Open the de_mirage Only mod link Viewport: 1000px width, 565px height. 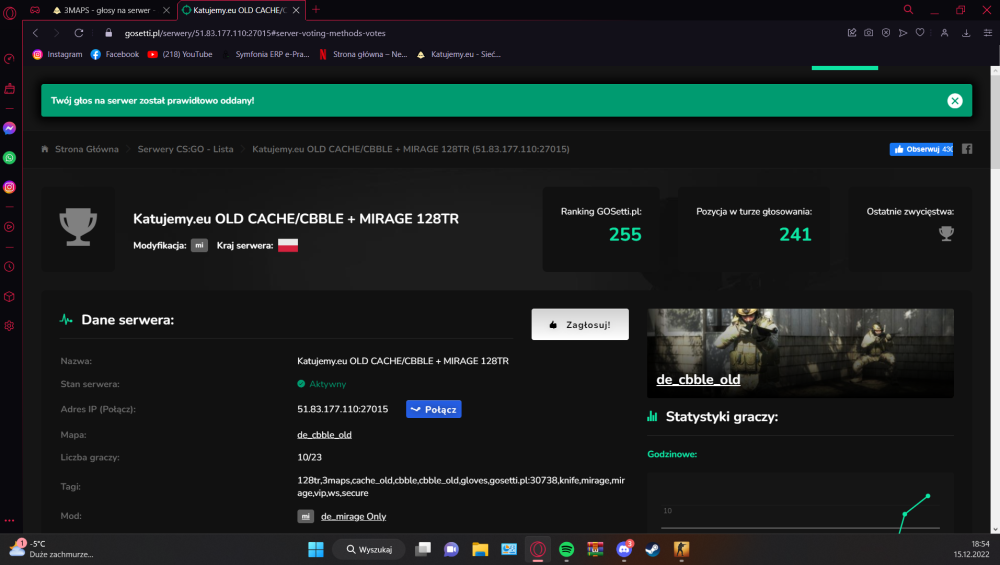point(353,517)
